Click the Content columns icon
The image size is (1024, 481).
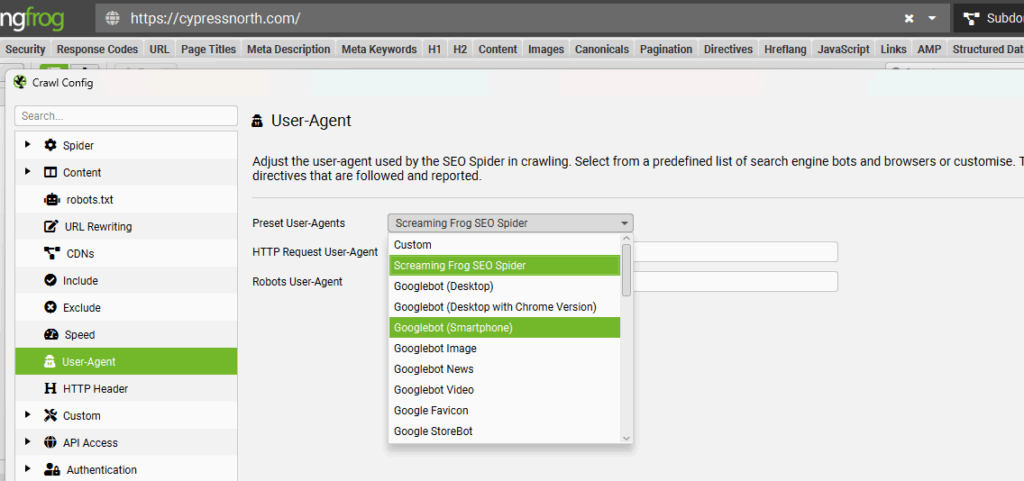pyautogui.click(x=50, y=172)
